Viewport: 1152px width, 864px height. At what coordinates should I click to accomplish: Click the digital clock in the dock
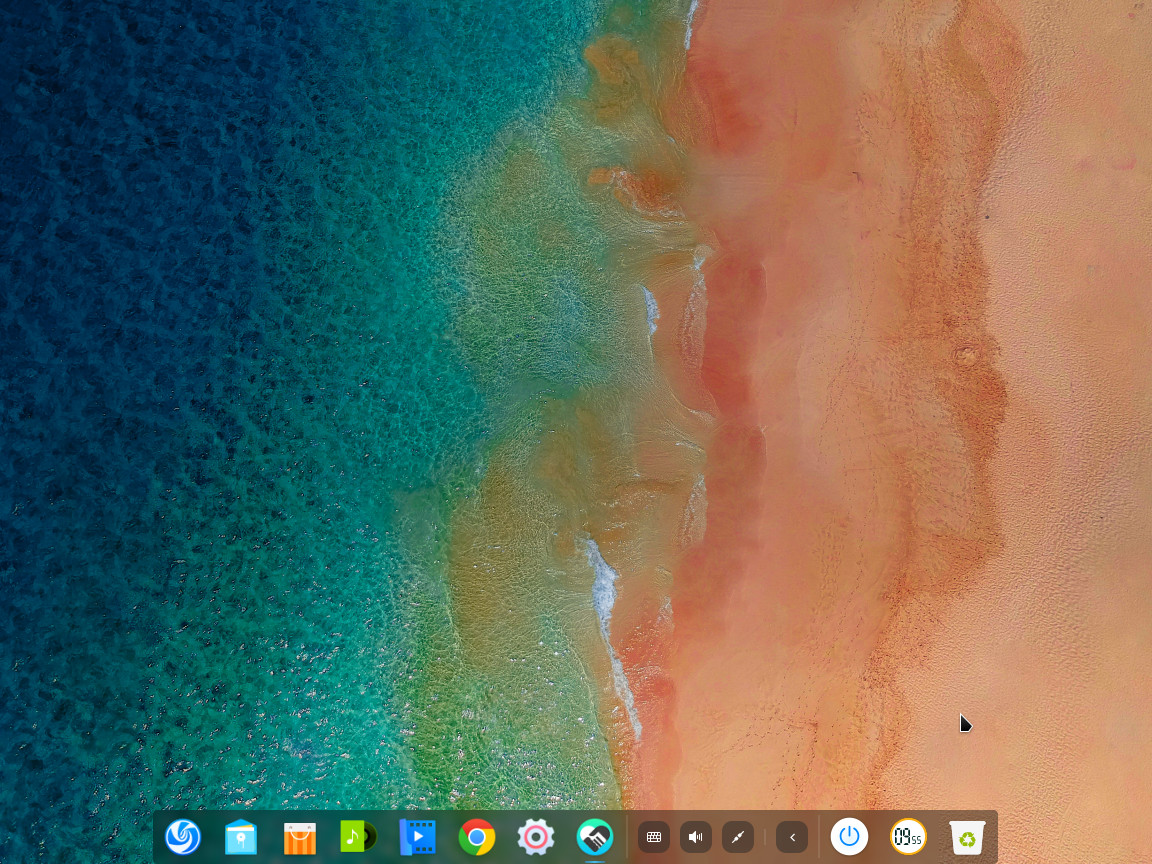pyautogui.click(x=908, y=837)
